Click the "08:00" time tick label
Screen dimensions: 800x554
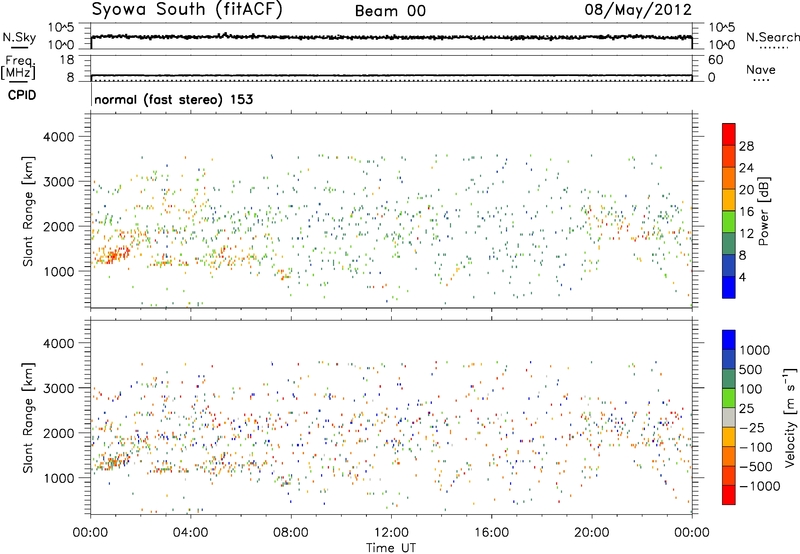click(291, 533)
